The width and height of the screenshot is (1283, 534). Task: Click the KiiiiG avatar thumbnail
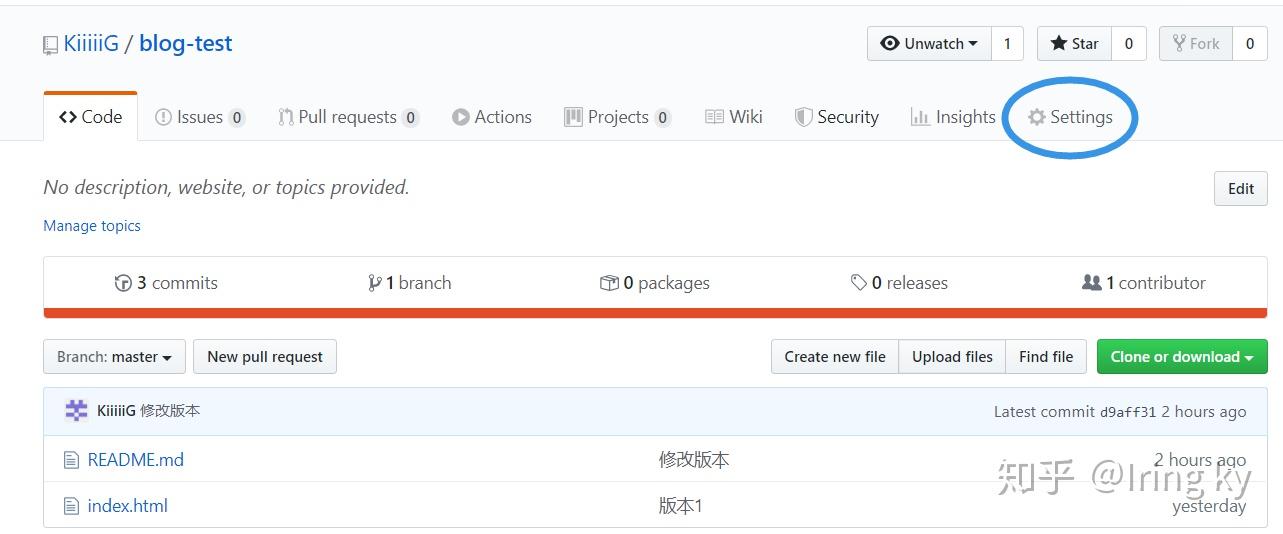tap(76, 411)
